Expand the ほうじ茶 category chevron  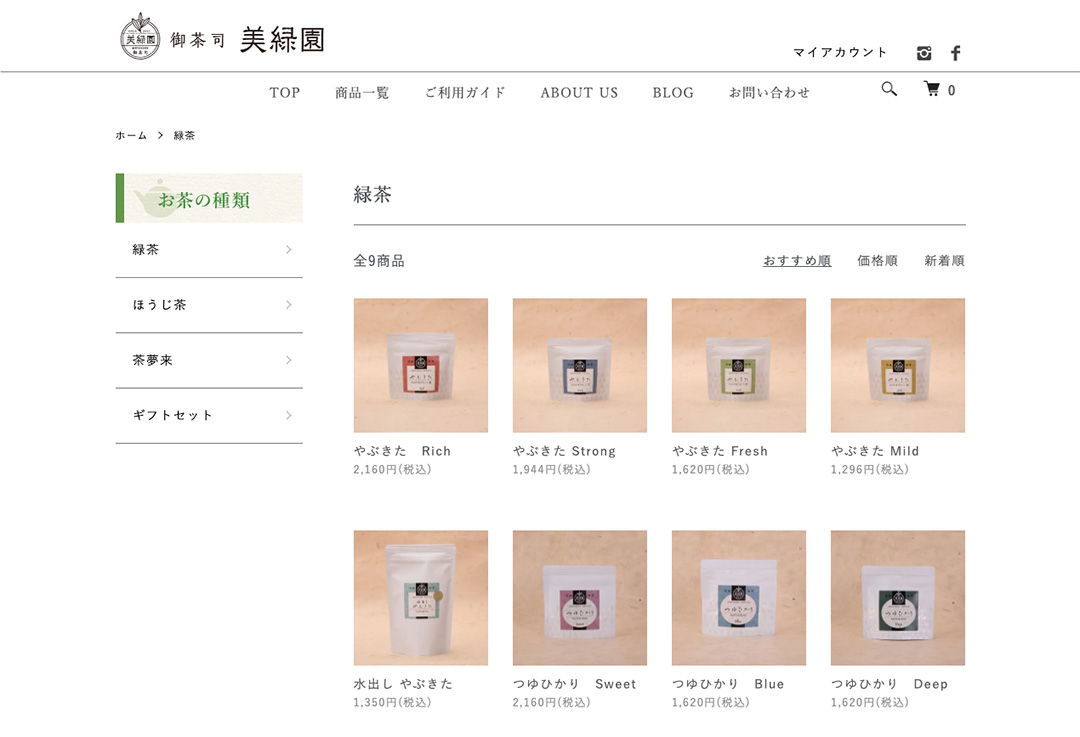pyautogui.click(x=289, y=304)
